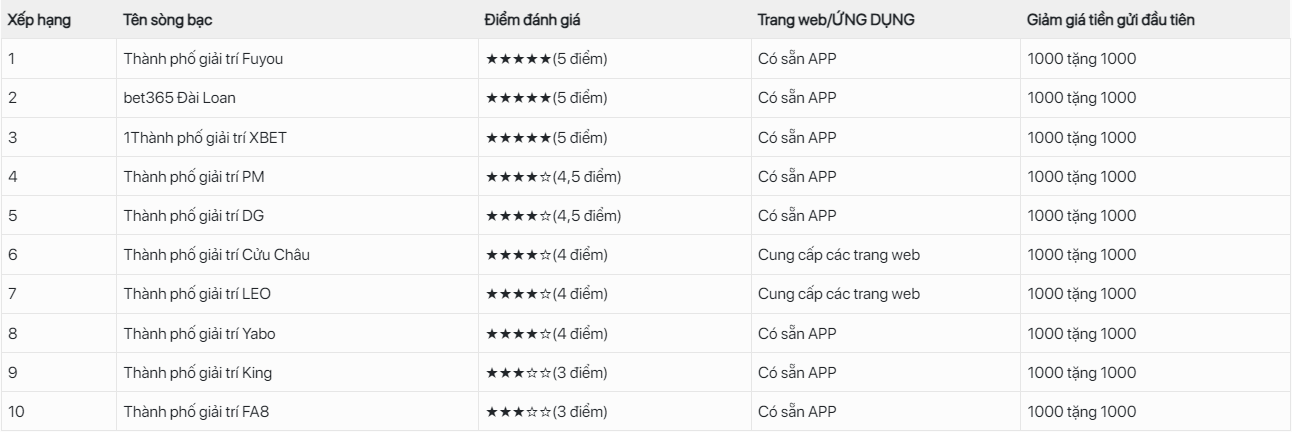The width and height of the screenshot is (1292, 432).
Task: Click the "Thành phố giải trí DG" cell
Action: (194, 215)
